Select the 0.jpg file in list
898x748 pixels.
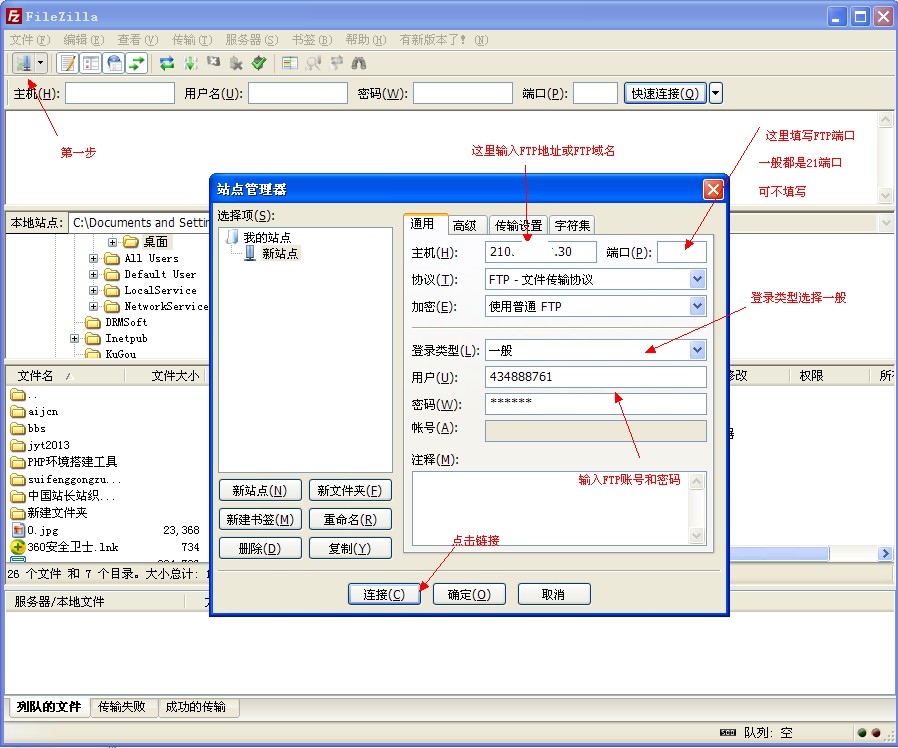point(43,530)
